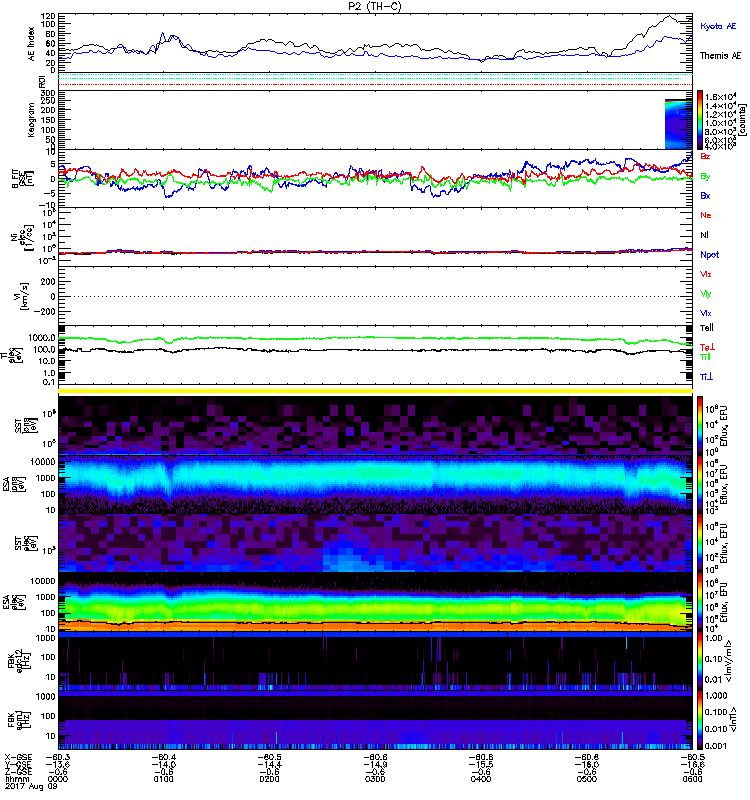Screen dimensions: 750x800
Task: Select the blue "Ti⊥" temperature legend label
Action: (x=706, y=377)
